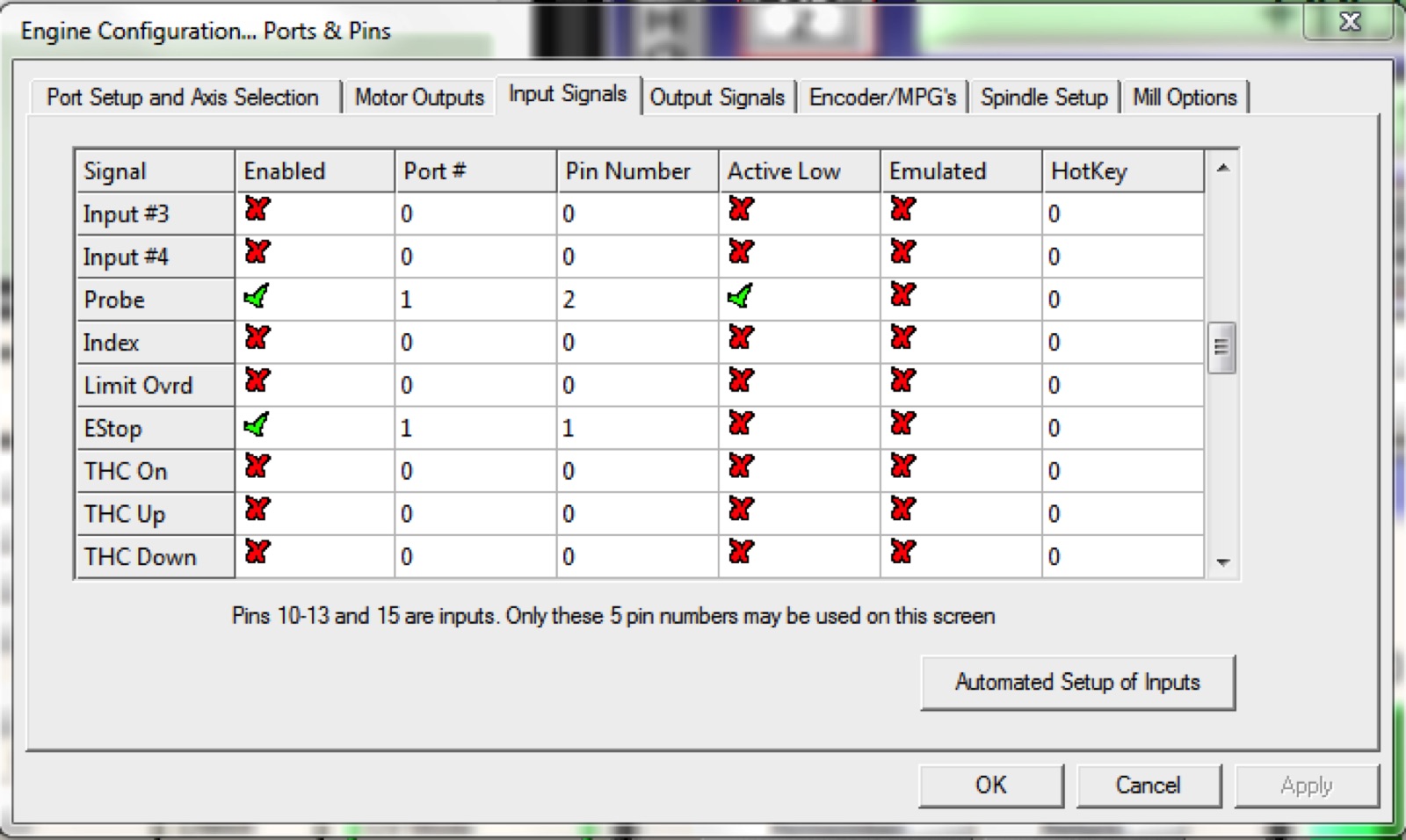Toggle the Probe Enabled green checkmark
This screenshot has width=1406, height=840.
(257, 298)
